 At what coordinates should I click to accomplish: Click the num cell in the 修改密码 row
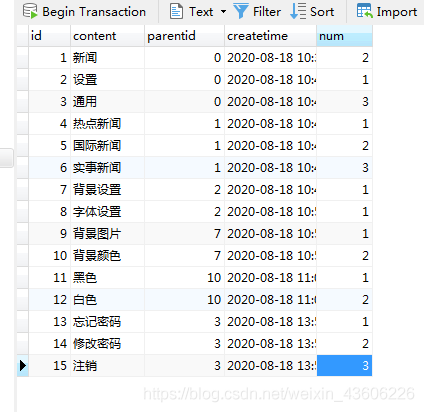344,344
